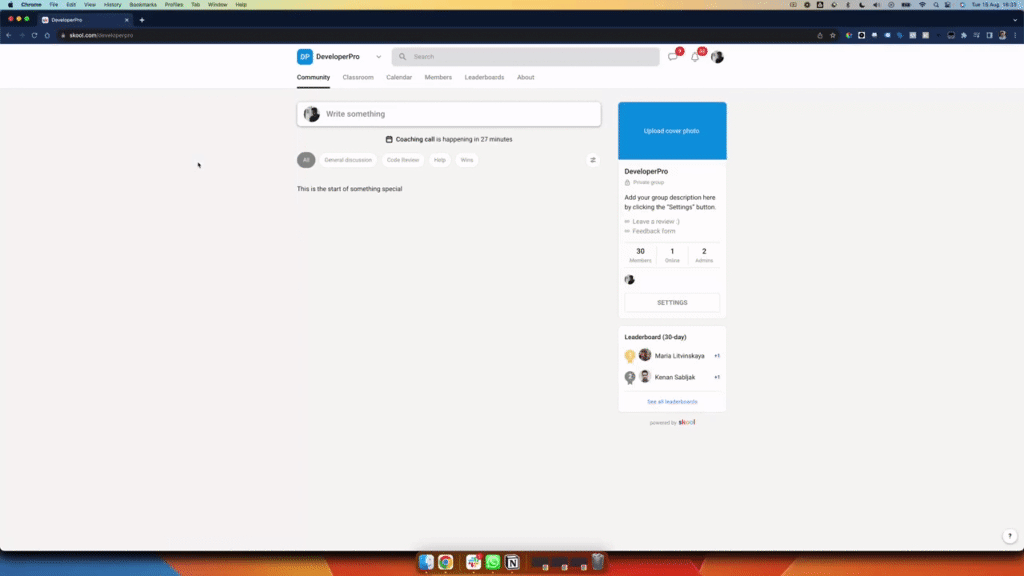Screen dimensions: 1024x576
Task: Click Upload cover photo
Action: 671,130
